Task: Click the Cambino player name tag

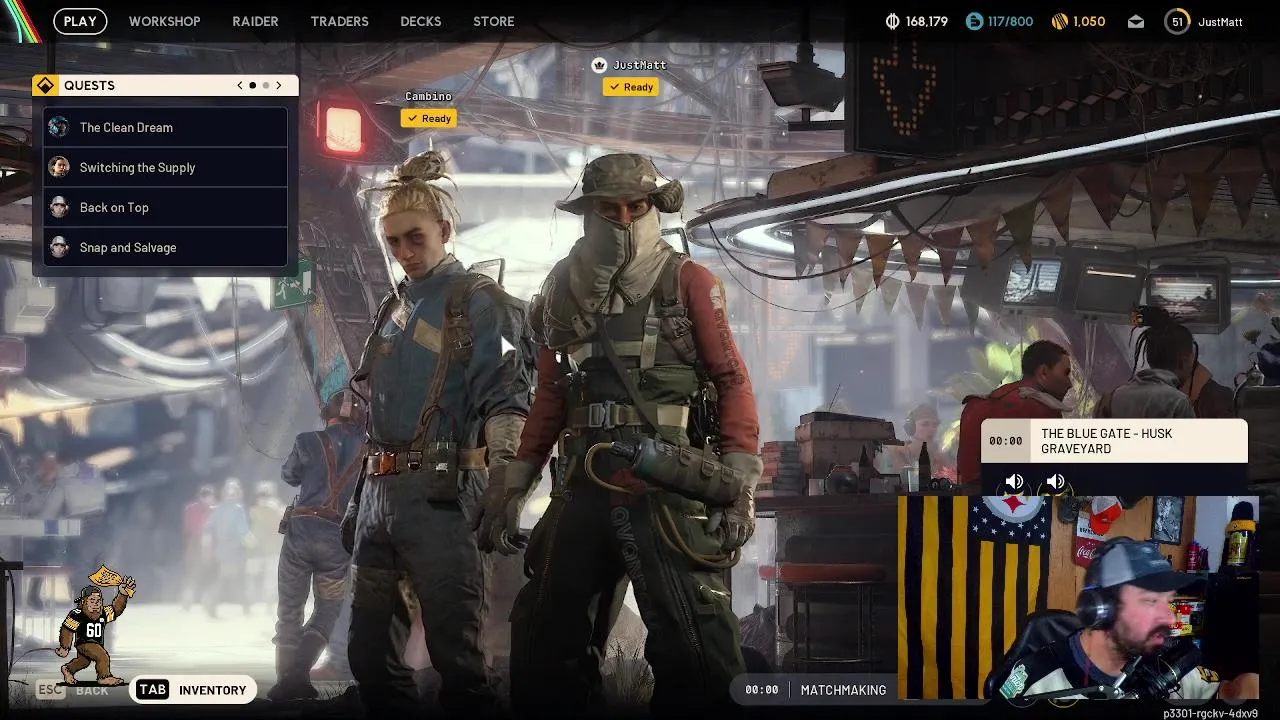Action: 428,96
